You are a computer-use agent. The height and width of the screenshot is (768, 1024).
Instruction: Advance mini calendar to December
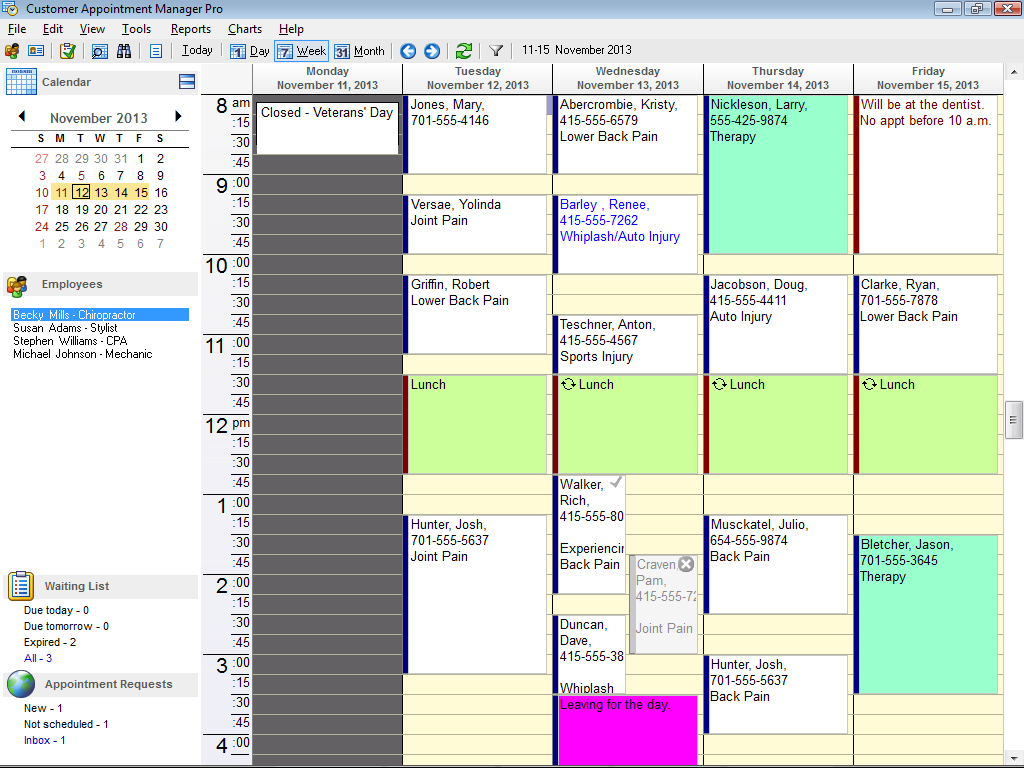point(178,117)
